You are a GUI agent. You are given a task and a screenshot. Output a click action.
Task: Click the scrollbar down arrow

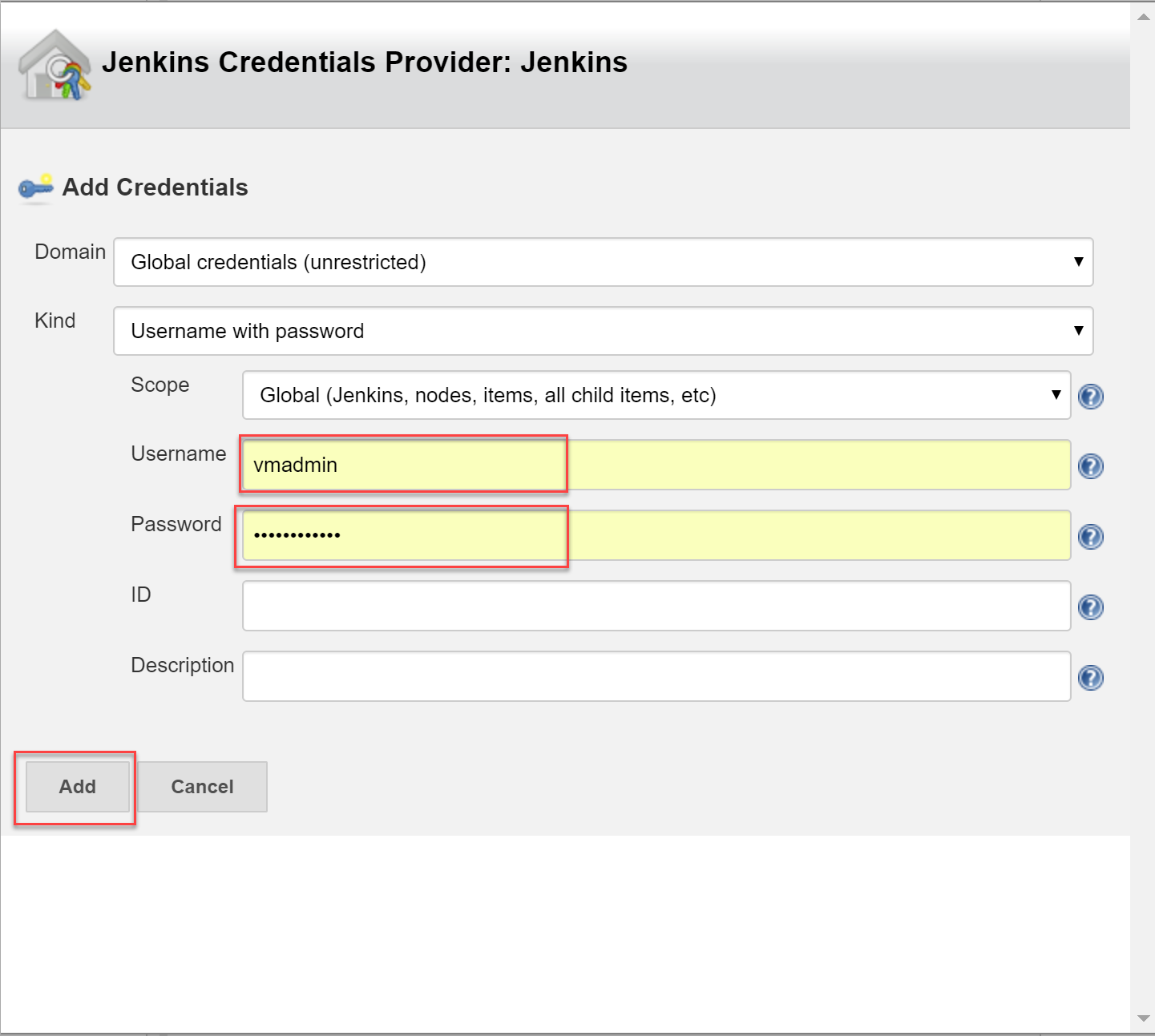(1144, 1019)
